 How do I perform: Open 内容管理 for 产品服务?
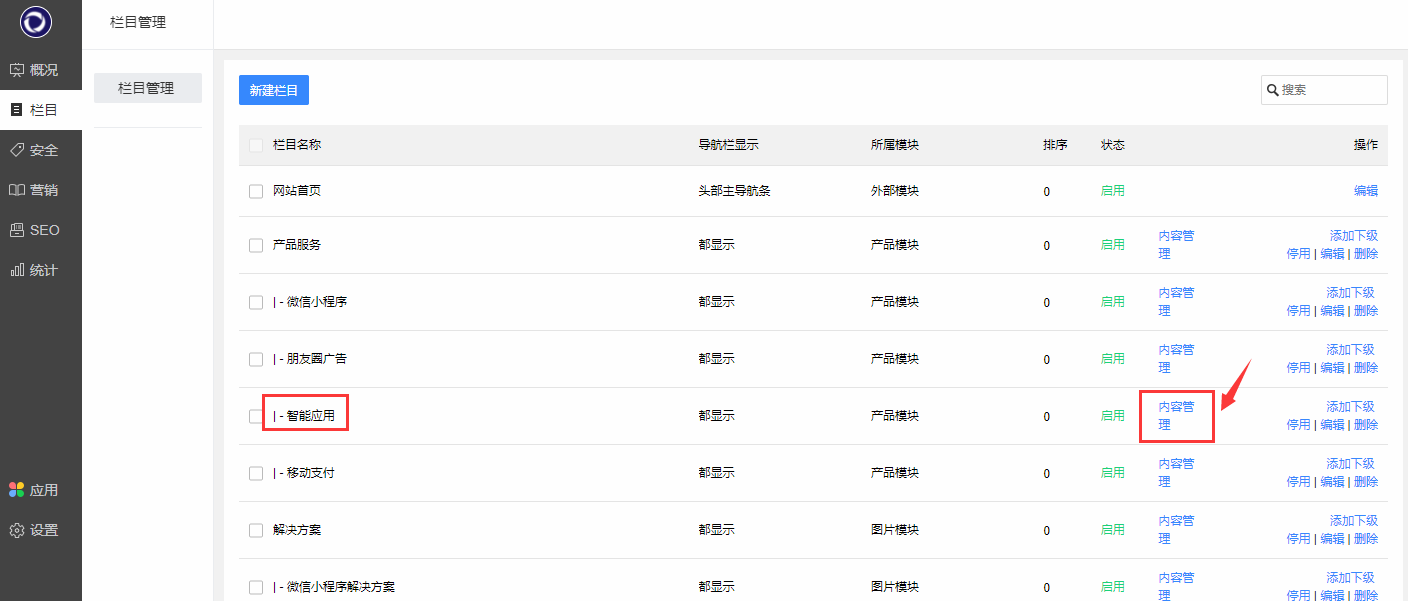tap(1176, 245)
